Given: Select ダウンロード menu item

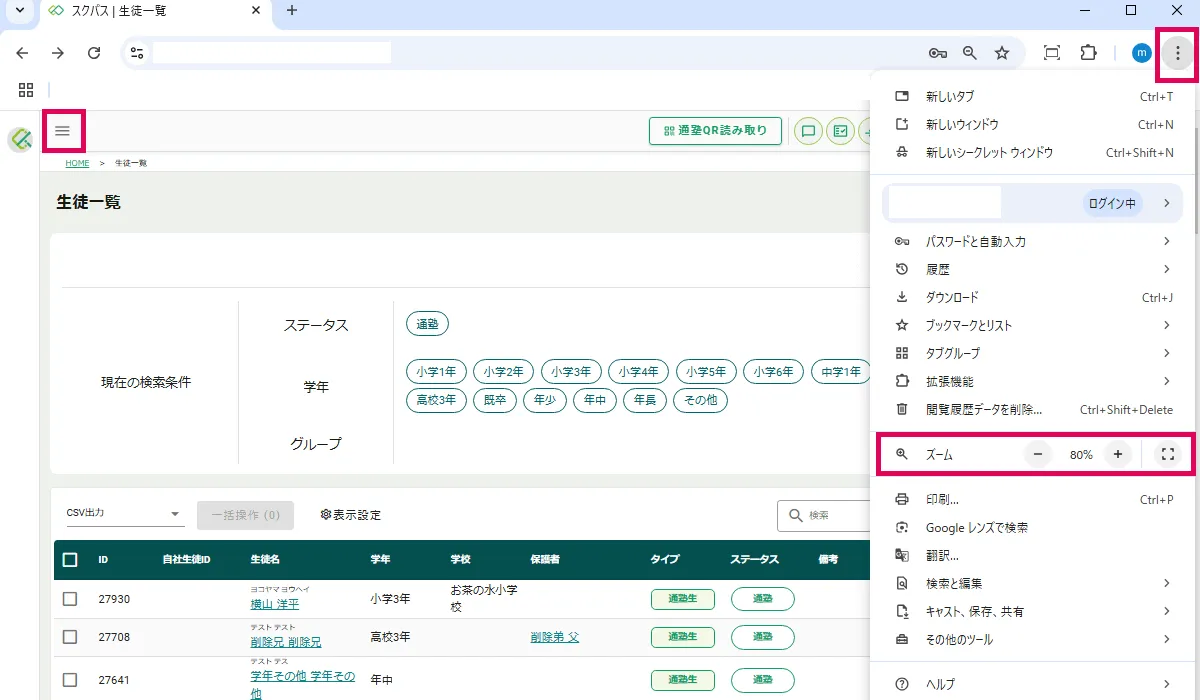Looking at the screenshot, I should (1033, 298).
